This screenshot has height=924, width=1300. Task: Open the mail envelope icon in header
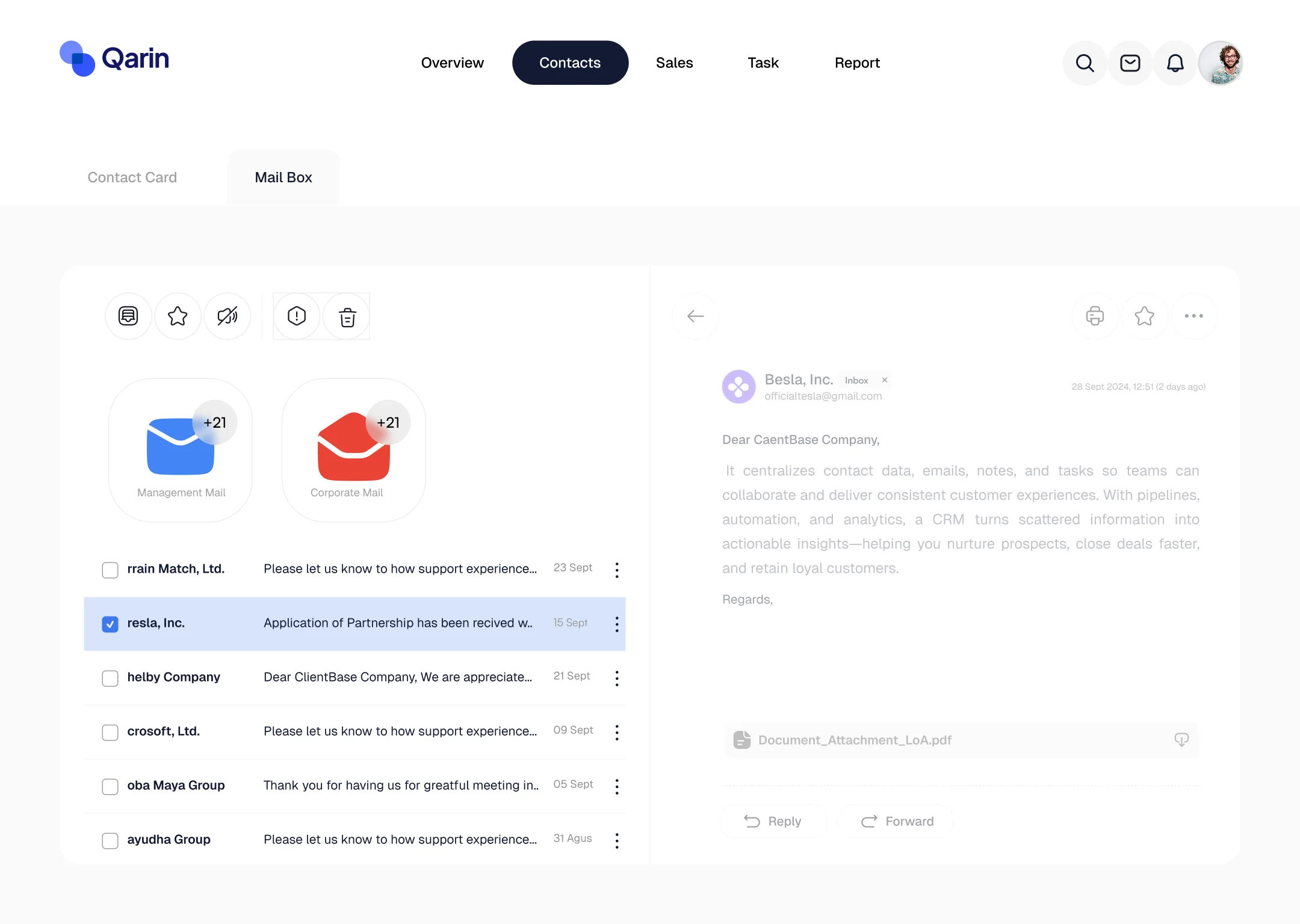1130,63
